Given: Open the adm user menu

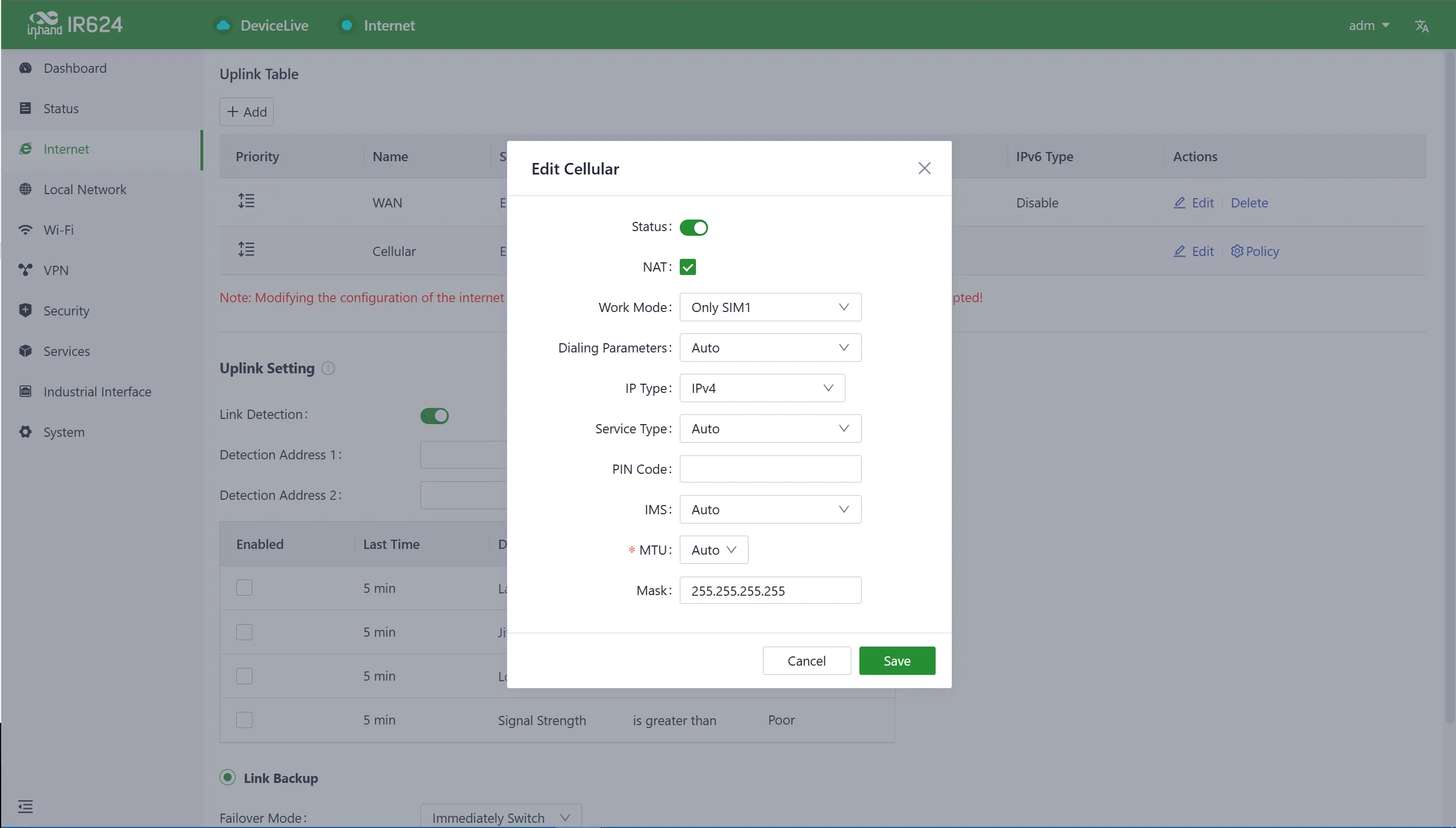Looking at the screenshot, I should (x=1369, y=25).
